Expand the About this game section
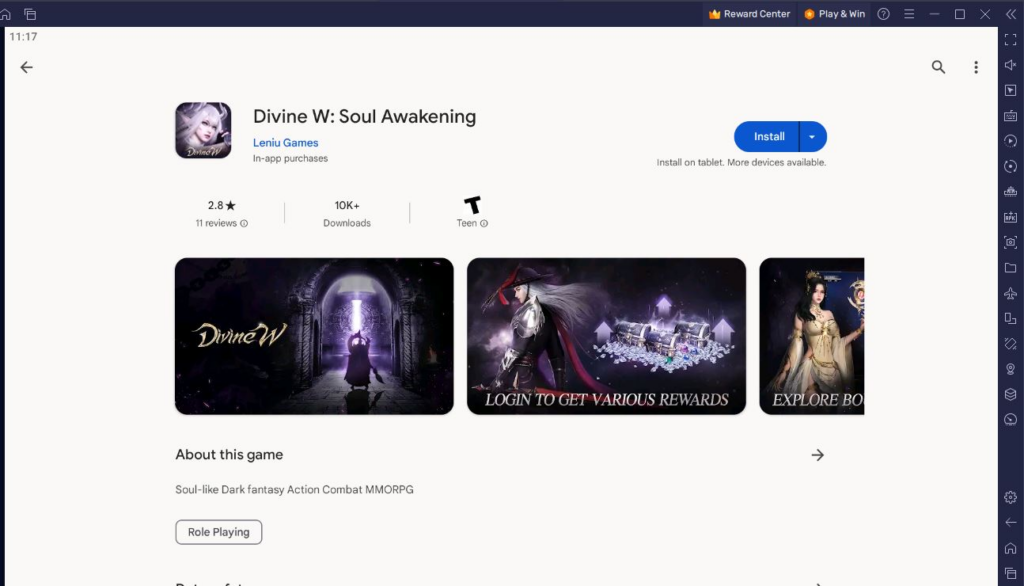 point(818,454)
